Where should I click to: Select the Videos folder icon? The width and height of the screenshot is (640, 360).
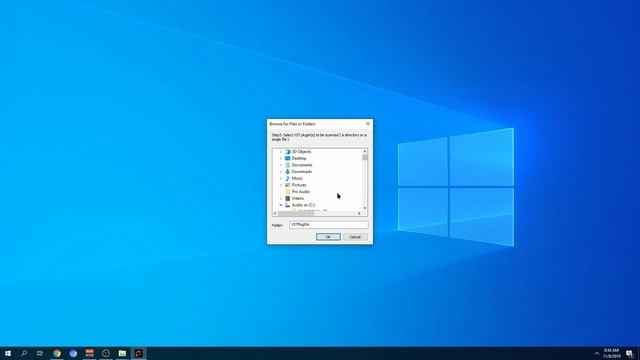coord(287,198)
